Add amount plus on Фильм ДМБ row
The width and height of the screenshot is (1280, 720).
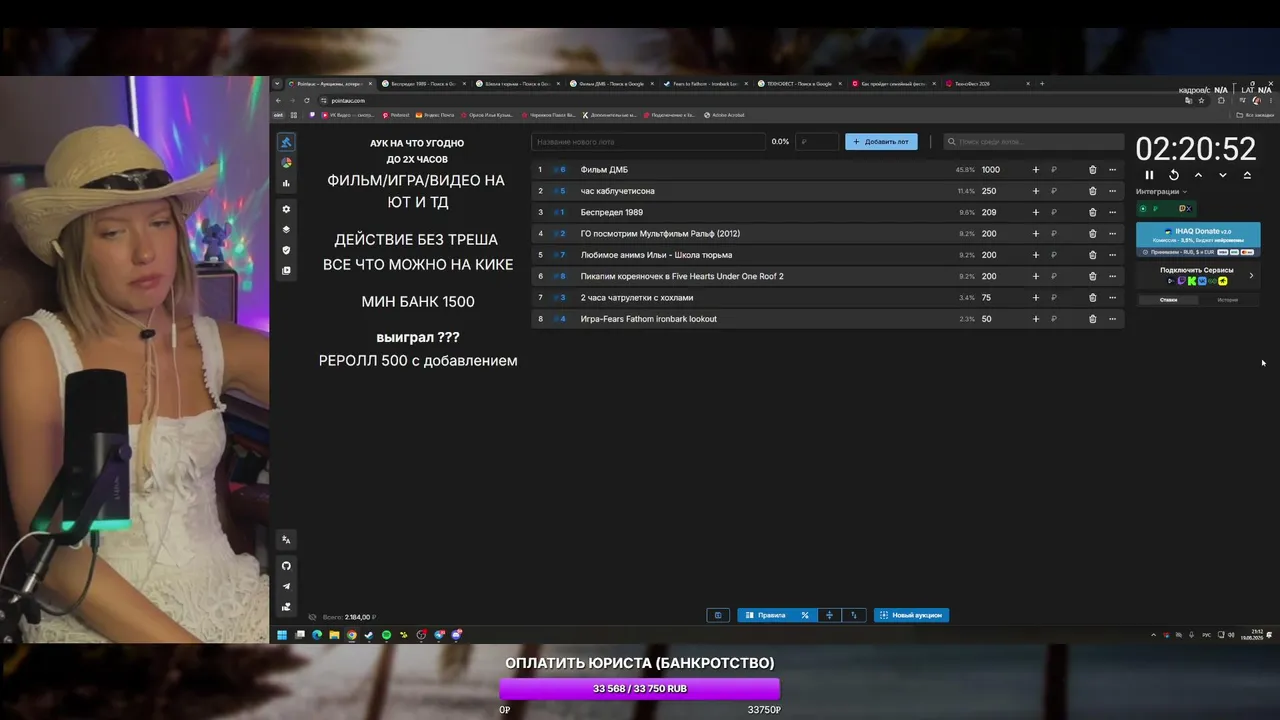pos(1035,170)
